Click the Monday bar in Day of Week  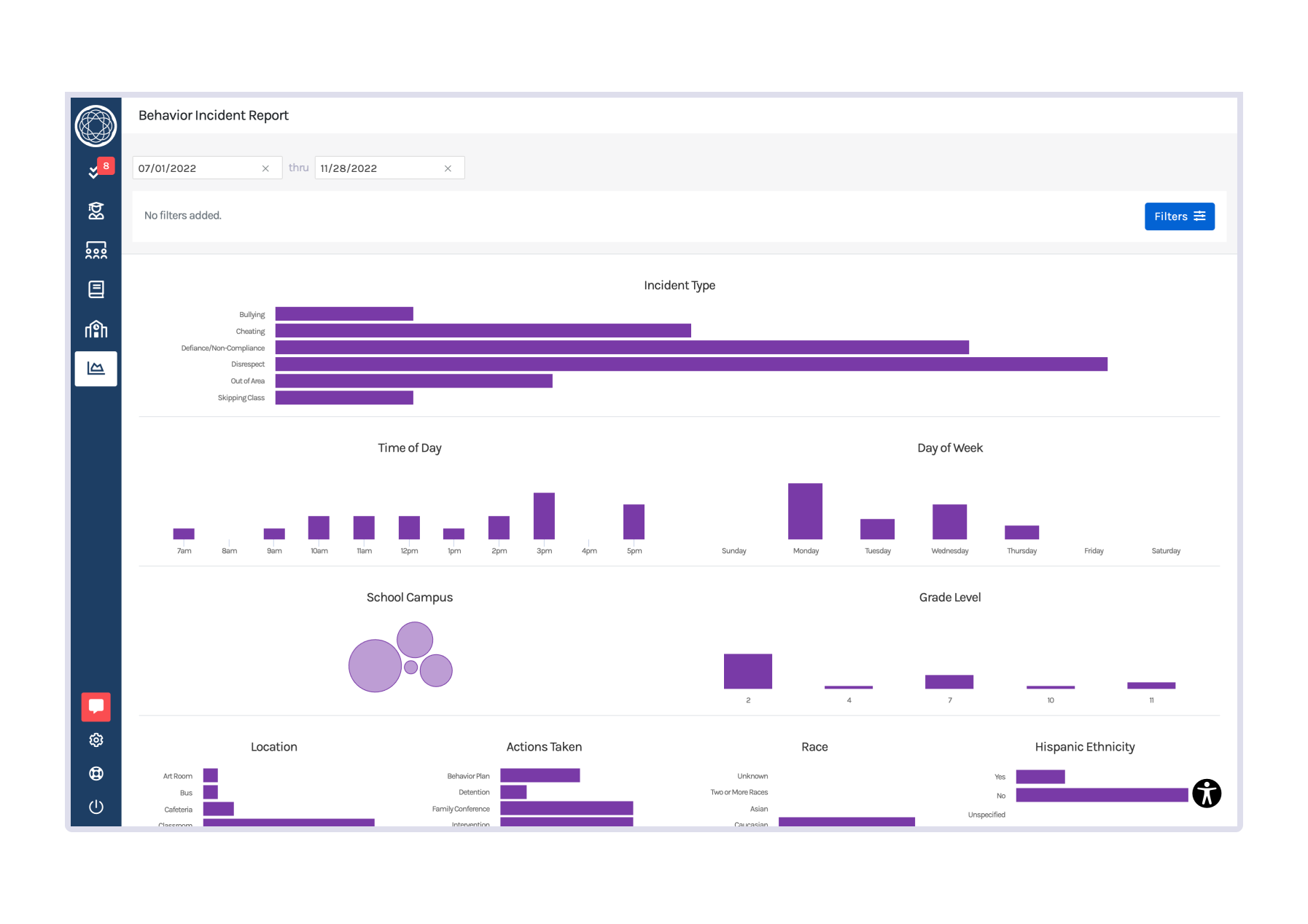coord(805,511)
